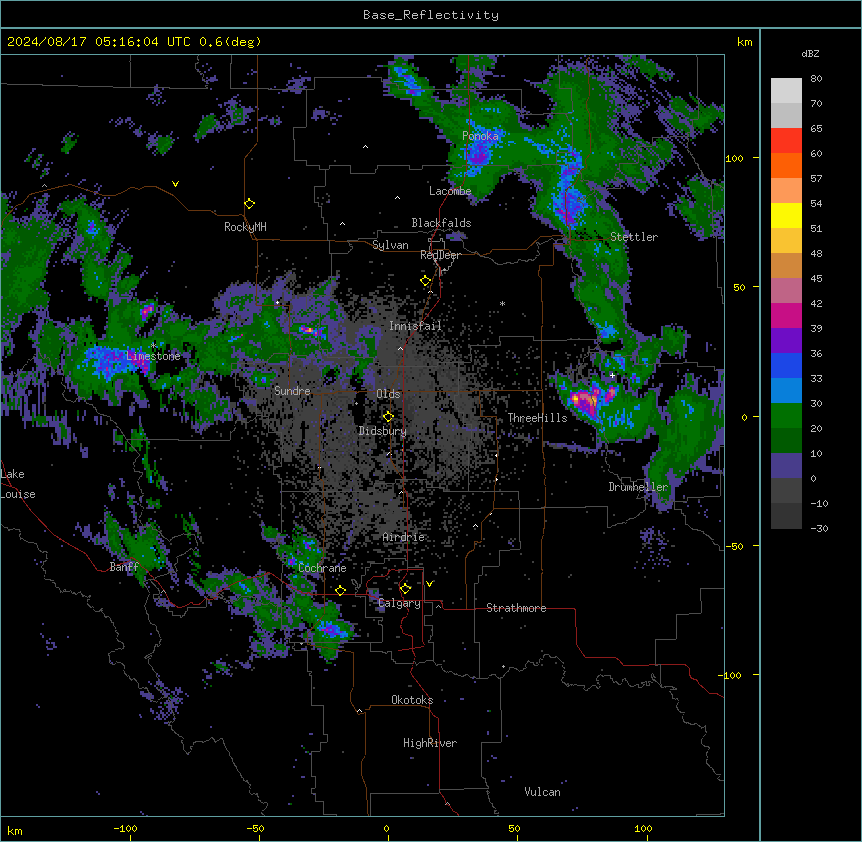The height and width of the screenshot is (842, 862).
Task: Choose the green 30-20 dBZ legend swatch
Action: point(786,416)
